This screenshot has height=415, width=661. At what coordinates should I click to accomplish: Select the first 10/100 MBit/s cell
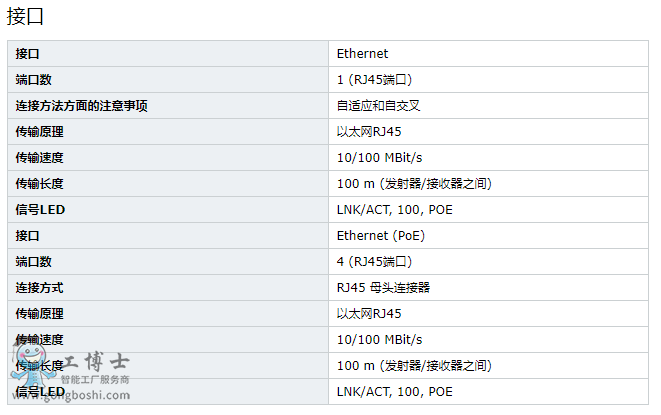click(488, 158)
